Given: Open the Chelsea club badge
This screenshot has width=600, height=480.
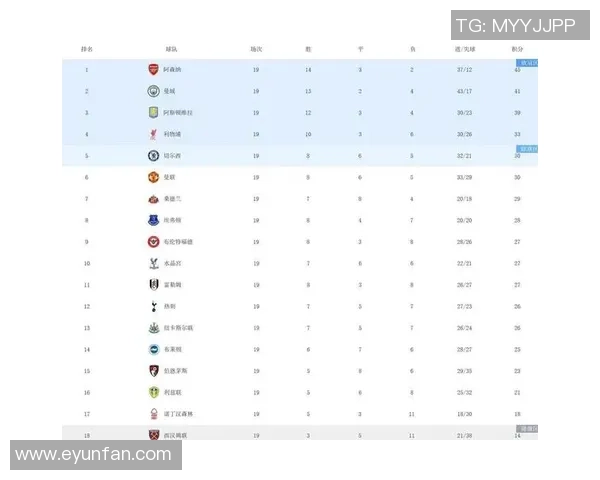Looking at the screenshot, I should tap(153, 156).
